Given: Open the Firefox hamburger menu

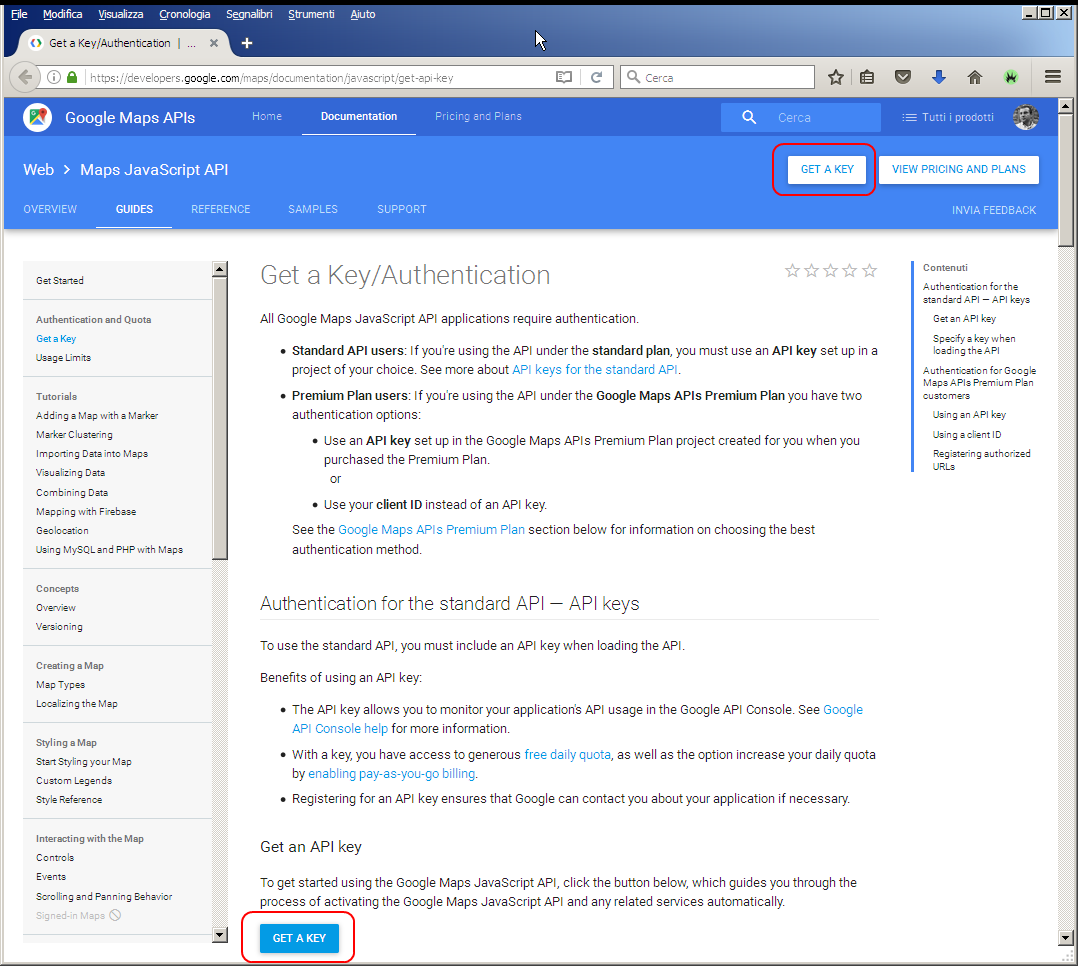Looking at the screenshot, I should coord(1053,77).
